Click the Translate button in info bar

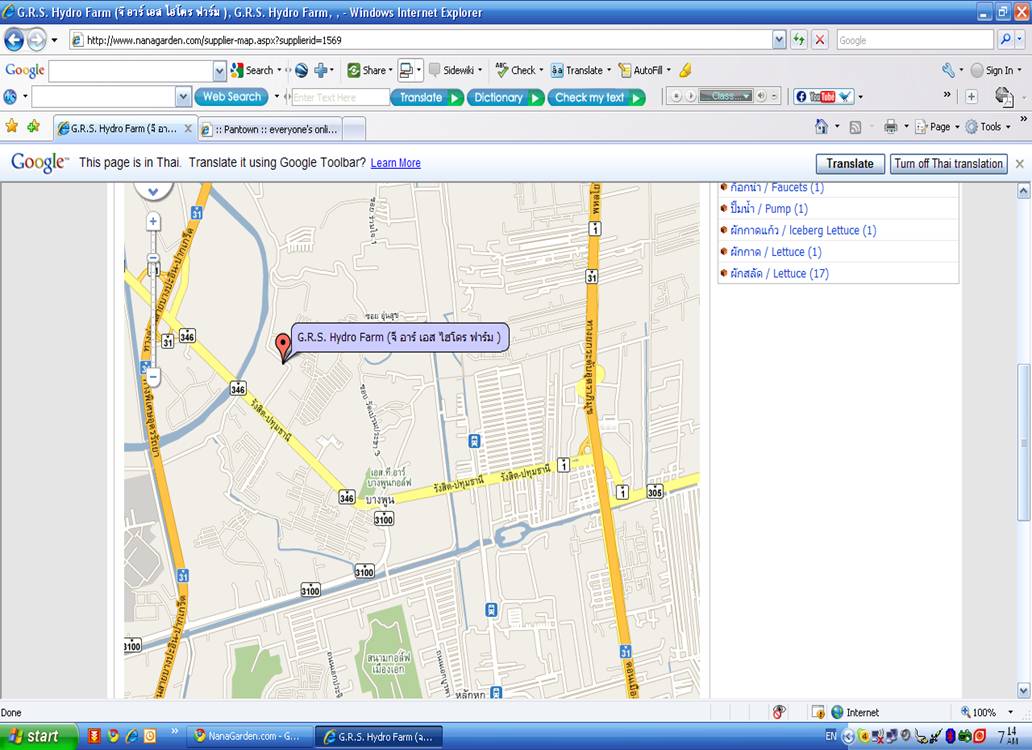849,164
